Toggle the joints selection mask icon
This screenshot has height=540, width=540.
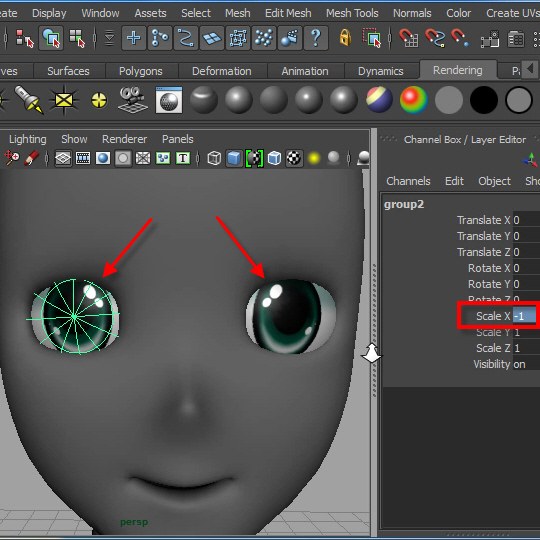160,38
